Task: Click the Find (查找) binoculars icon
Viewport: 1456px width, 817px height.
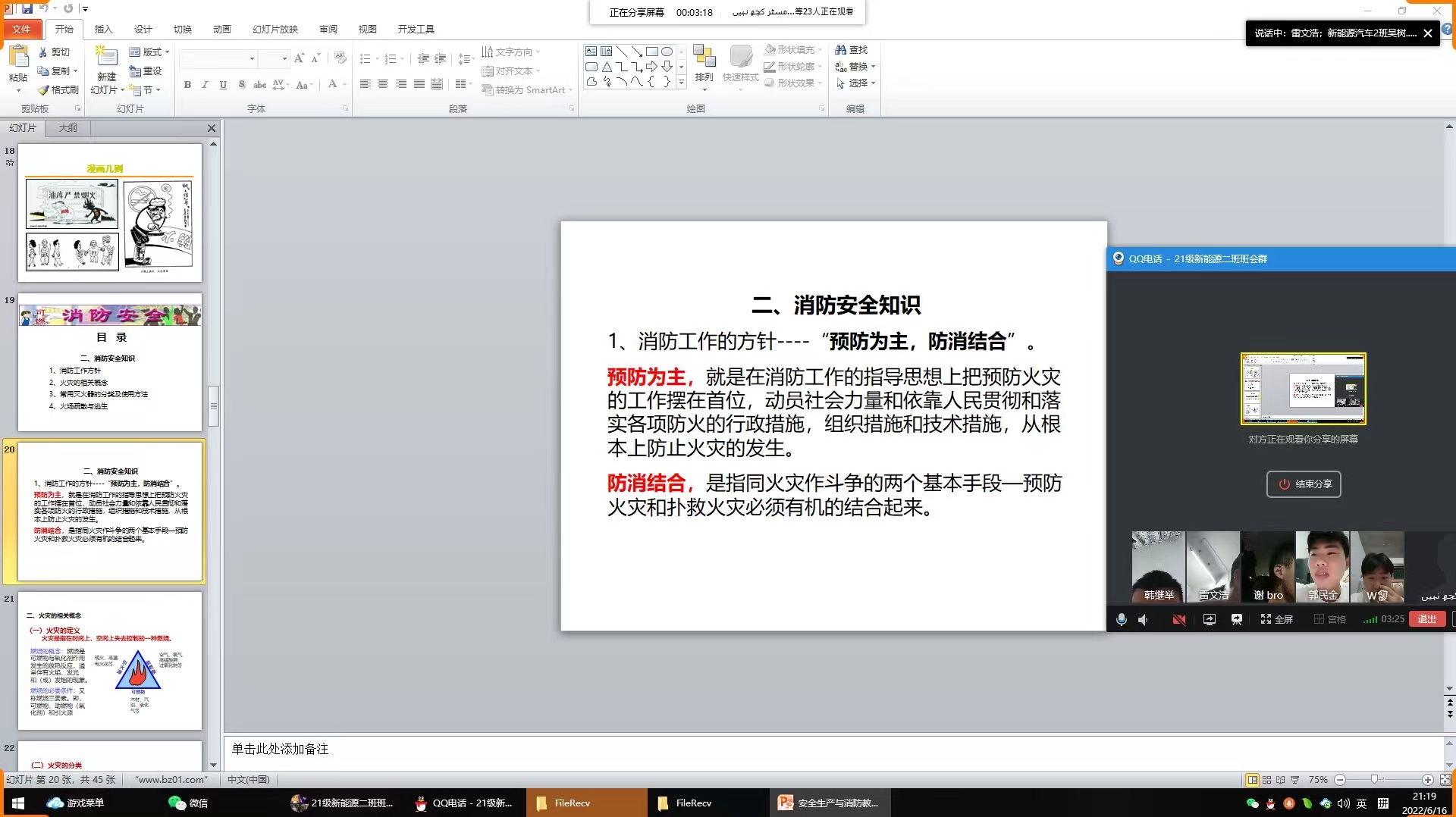Action: [x=840, y=49]
